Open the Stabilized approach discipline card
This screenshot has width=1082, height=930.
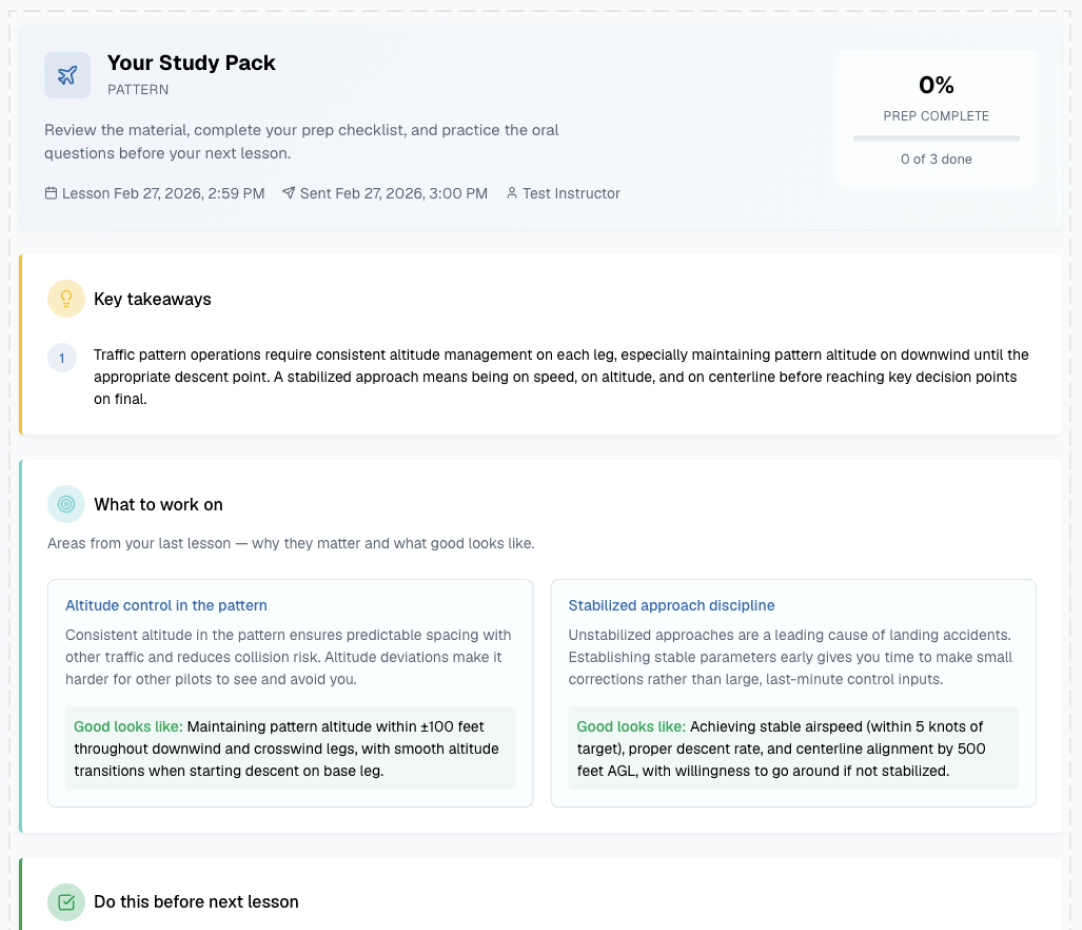794,690
